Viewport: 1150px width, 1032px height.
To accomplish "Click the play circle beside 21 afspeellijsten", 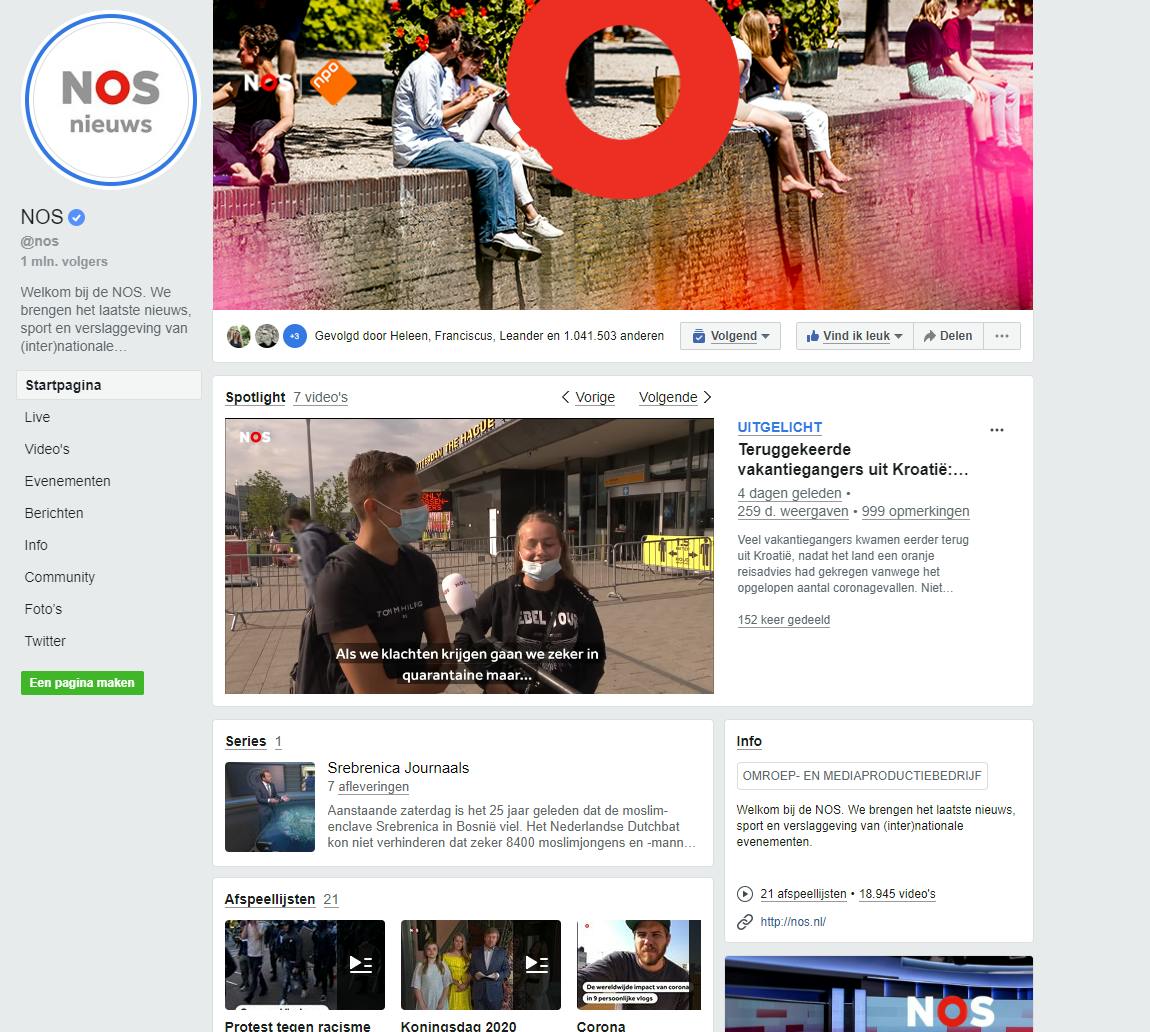I will 744,894.
